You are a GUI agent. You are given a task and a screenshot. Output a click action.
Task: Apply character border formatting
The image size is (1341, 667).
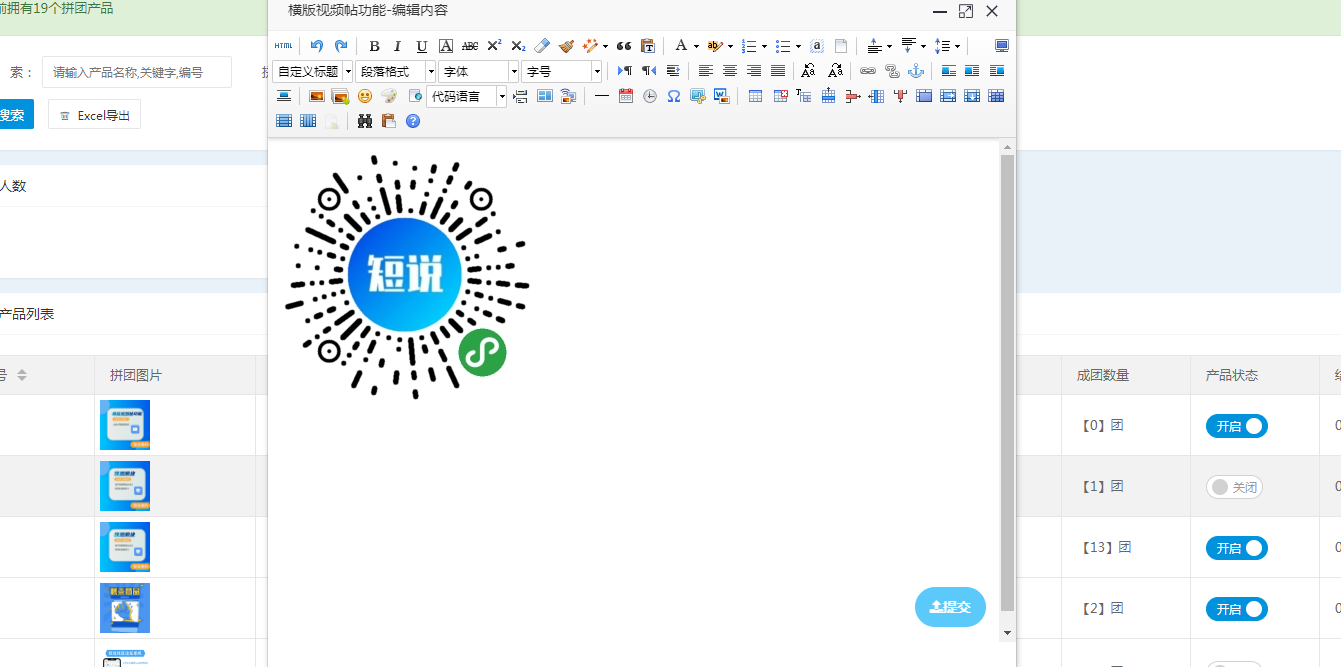(x=446, y=46)
